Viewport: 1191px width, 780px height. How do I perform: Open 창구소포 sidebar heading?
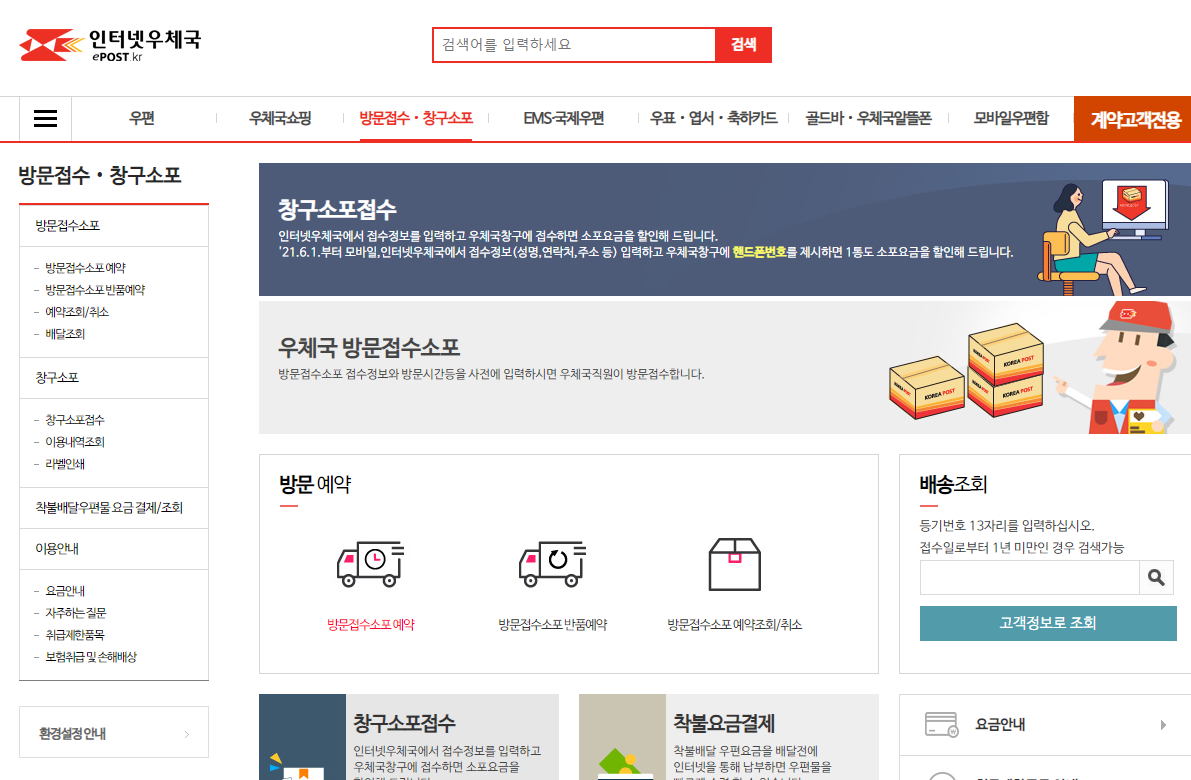coord(57,377)
